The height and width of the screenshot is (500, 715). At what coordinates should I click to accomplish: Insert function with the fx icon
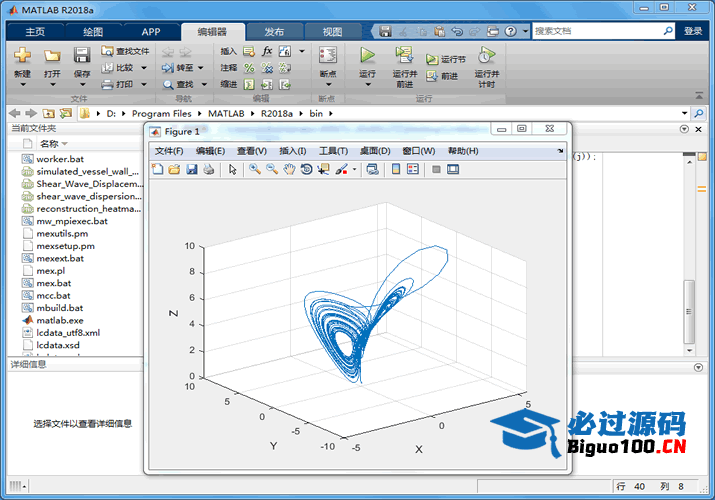267,51
